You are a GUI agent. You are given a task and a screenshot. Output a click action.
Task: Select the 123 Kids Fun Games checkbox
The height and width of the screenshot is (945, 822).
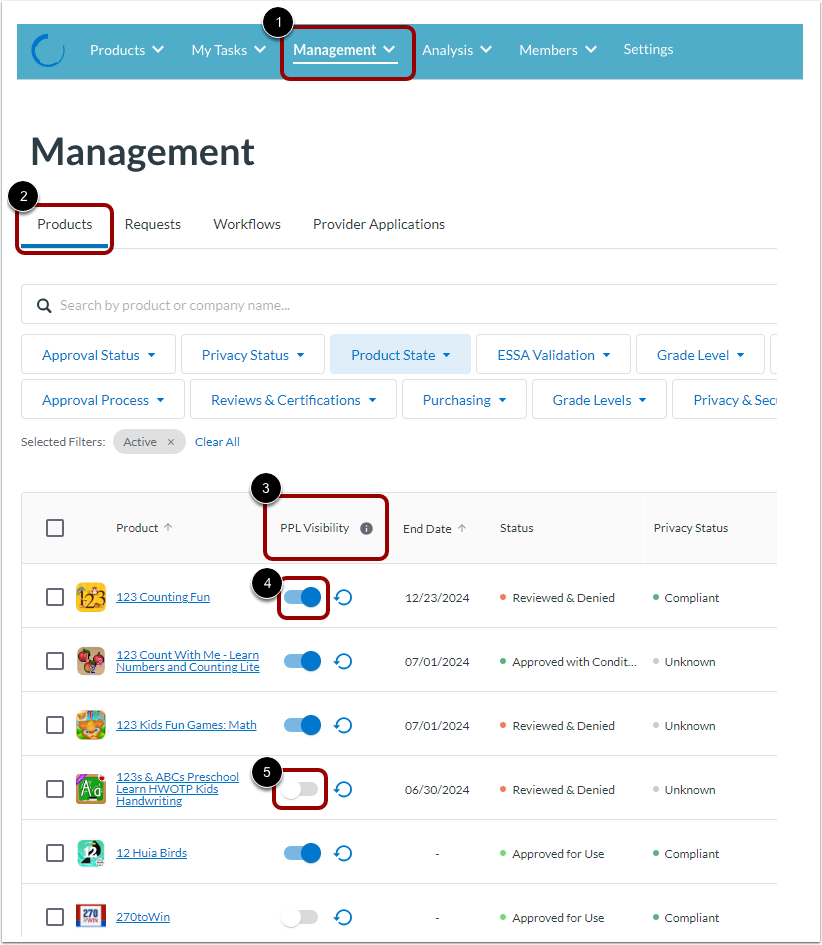(55, 725)
